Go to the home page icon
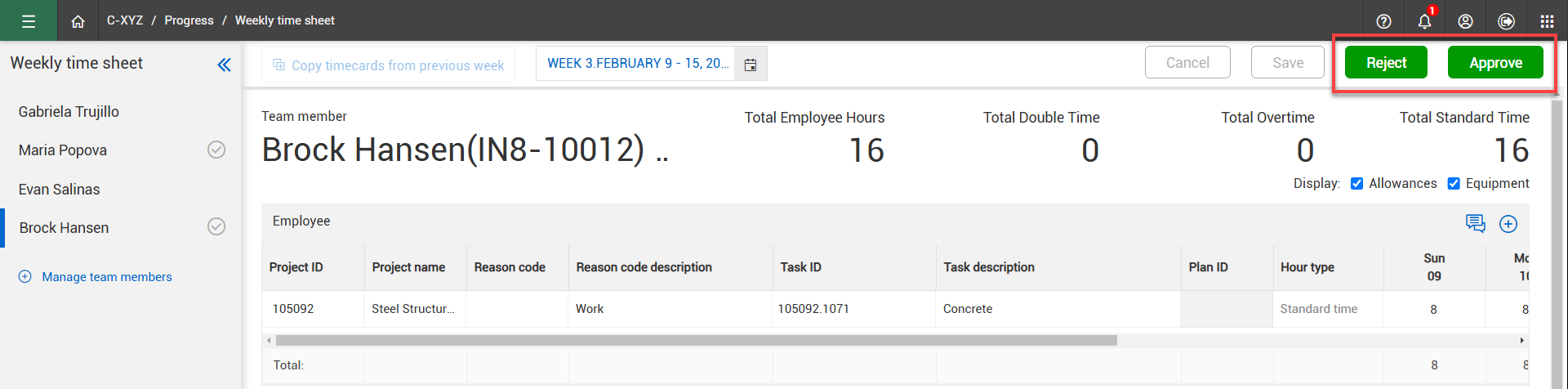Screen dimensions: 1568x389 coord(78,21)
